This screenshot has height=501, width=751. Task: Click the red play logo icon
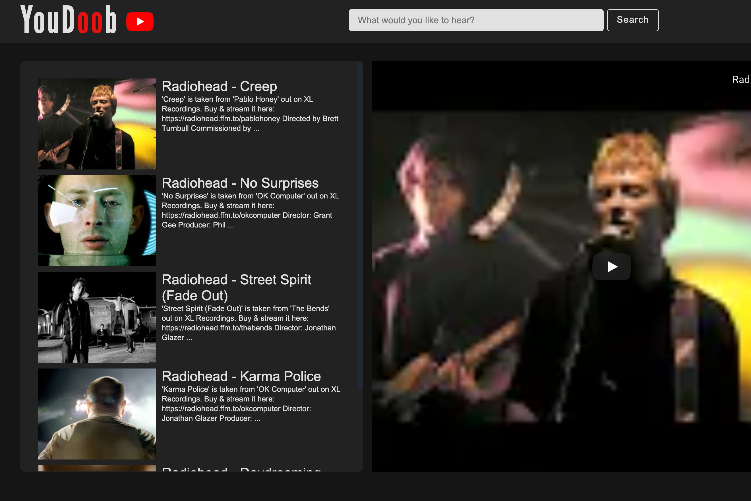[140, 22]
